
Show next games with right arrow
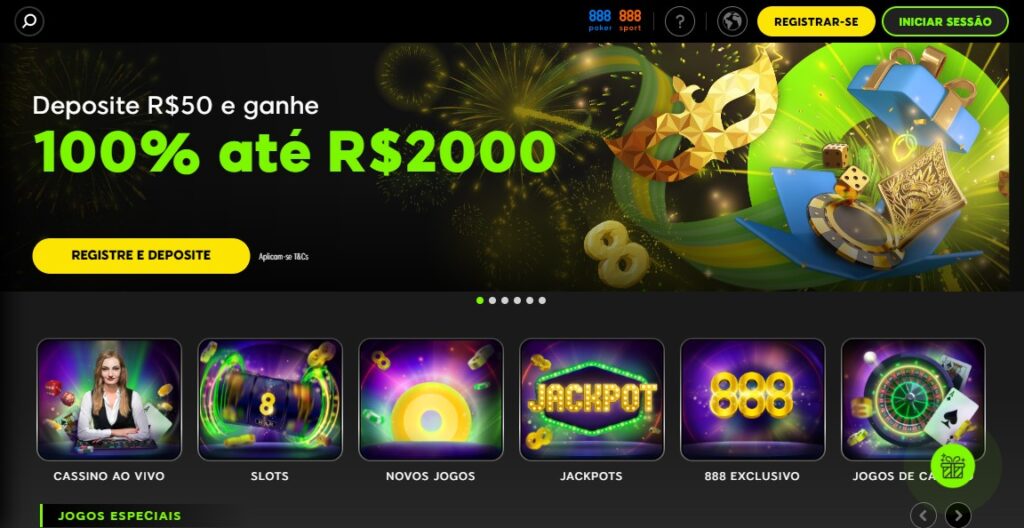click(x=958, y=515)
